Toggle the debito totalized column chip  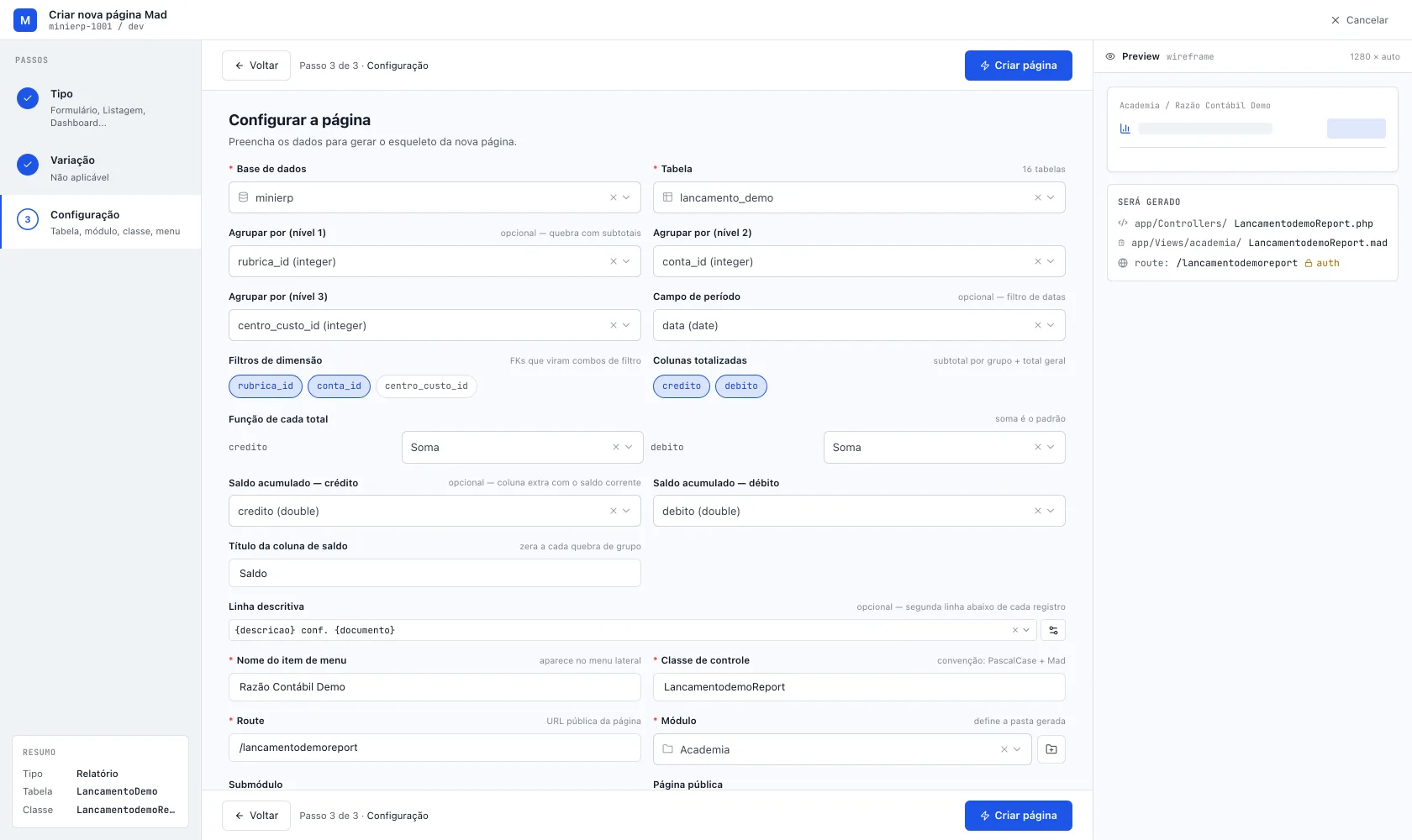click(x=741, y=386)
